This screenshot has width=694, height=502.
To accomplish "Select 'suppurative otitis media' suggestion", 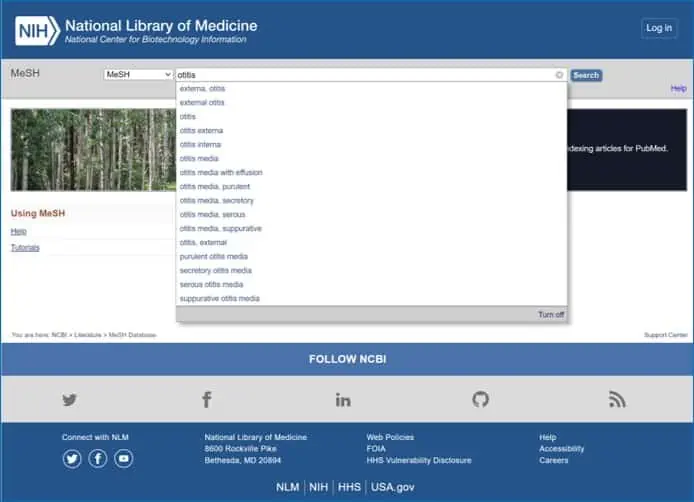I will point(219,298).
